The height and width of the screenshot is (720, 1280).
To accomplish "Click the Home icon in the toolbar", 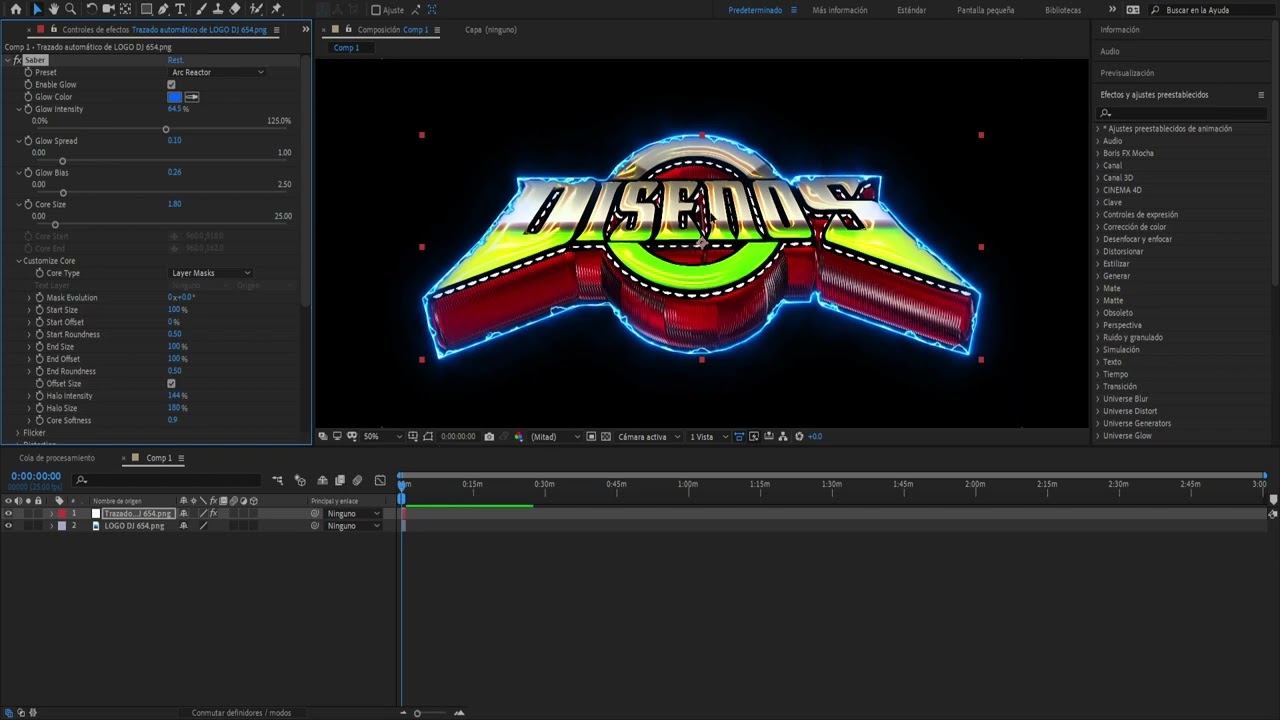I will [x=15, y=9].
